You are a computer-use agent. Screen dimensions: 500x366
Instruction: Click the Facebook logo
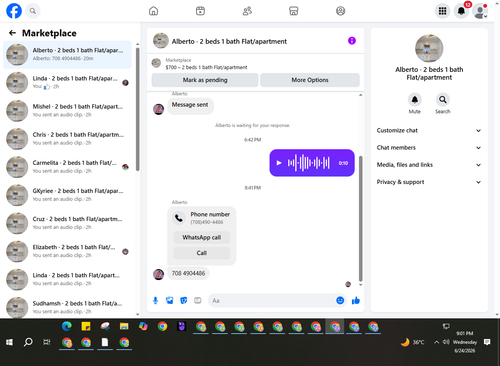click(x=14, y=11)
